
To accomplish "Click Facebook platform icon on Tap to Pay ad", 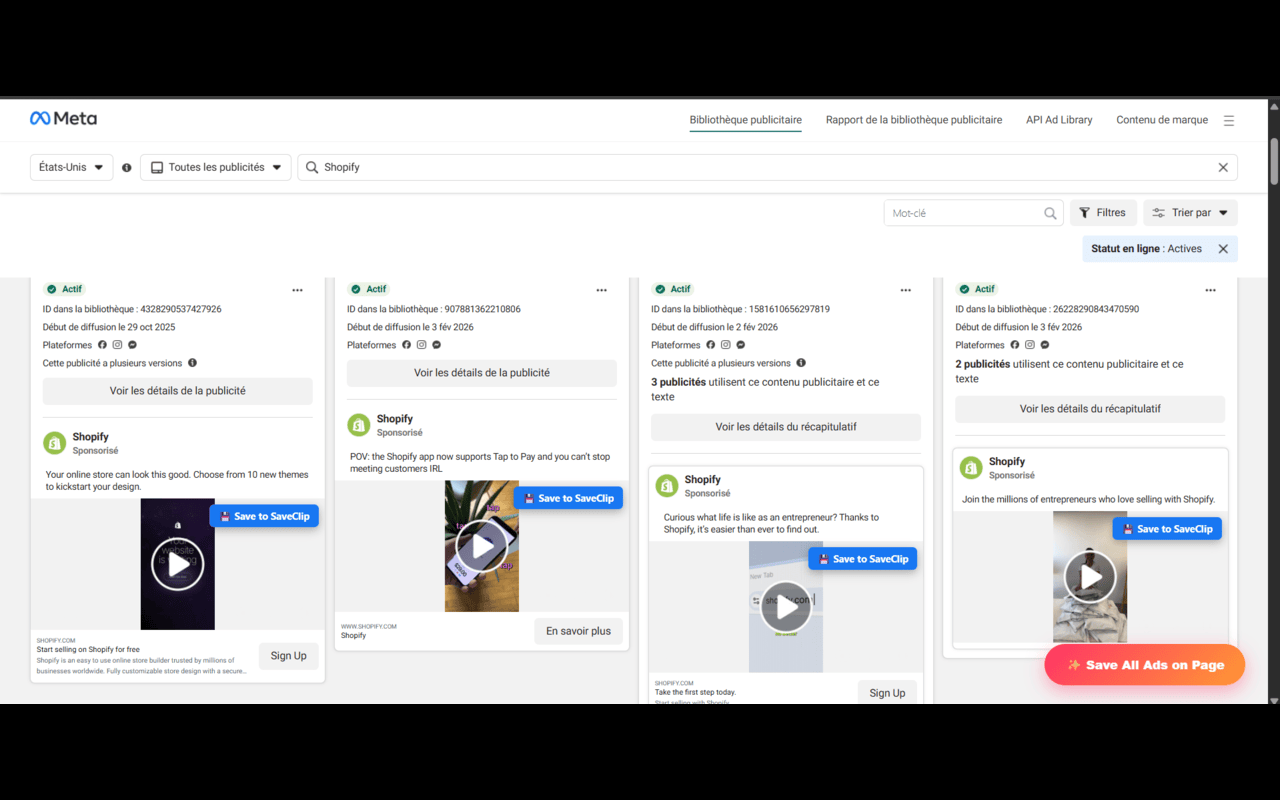I will pyautogui.click(x=407, y=345).
